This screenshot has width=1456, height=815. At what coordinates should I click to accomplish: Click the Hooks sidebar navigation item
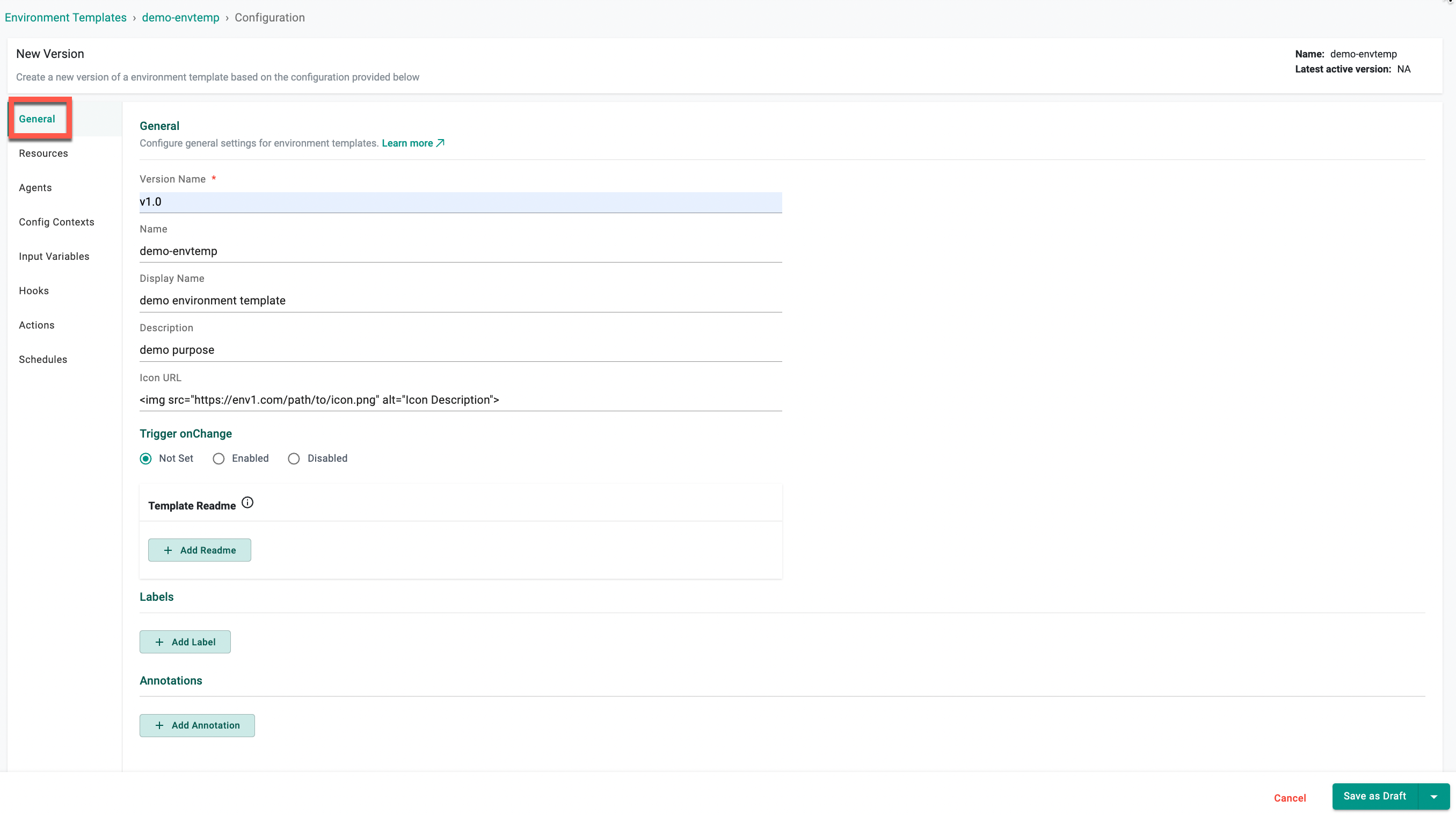[34, 290]
